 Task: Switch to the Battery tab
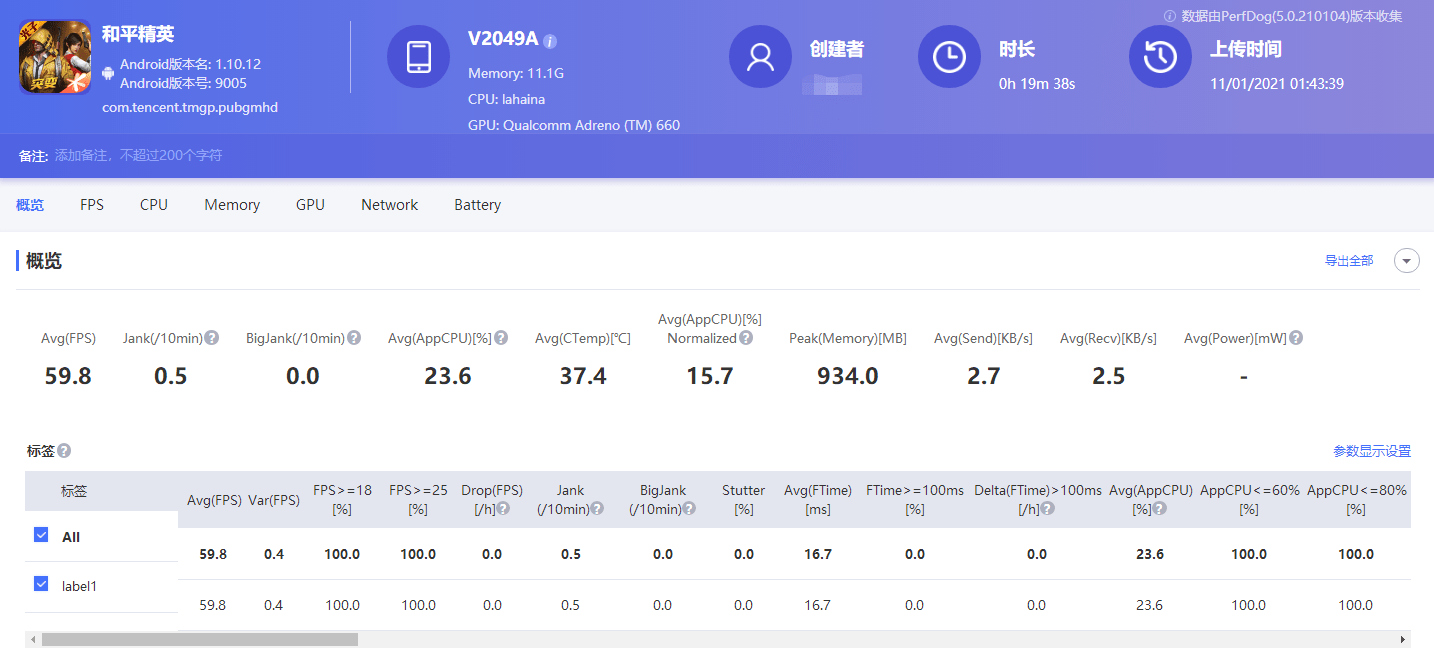coord(477,205)
